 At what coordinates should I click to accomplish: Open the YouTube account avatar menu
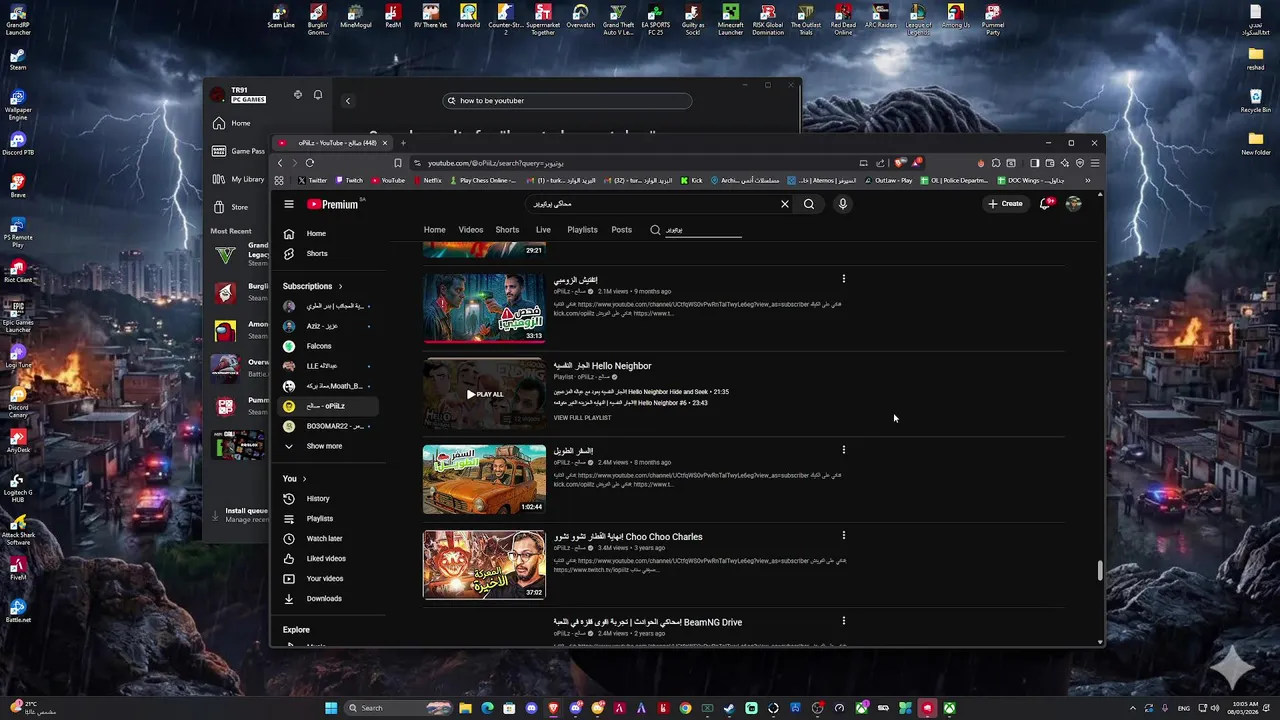click(1074, 204)
